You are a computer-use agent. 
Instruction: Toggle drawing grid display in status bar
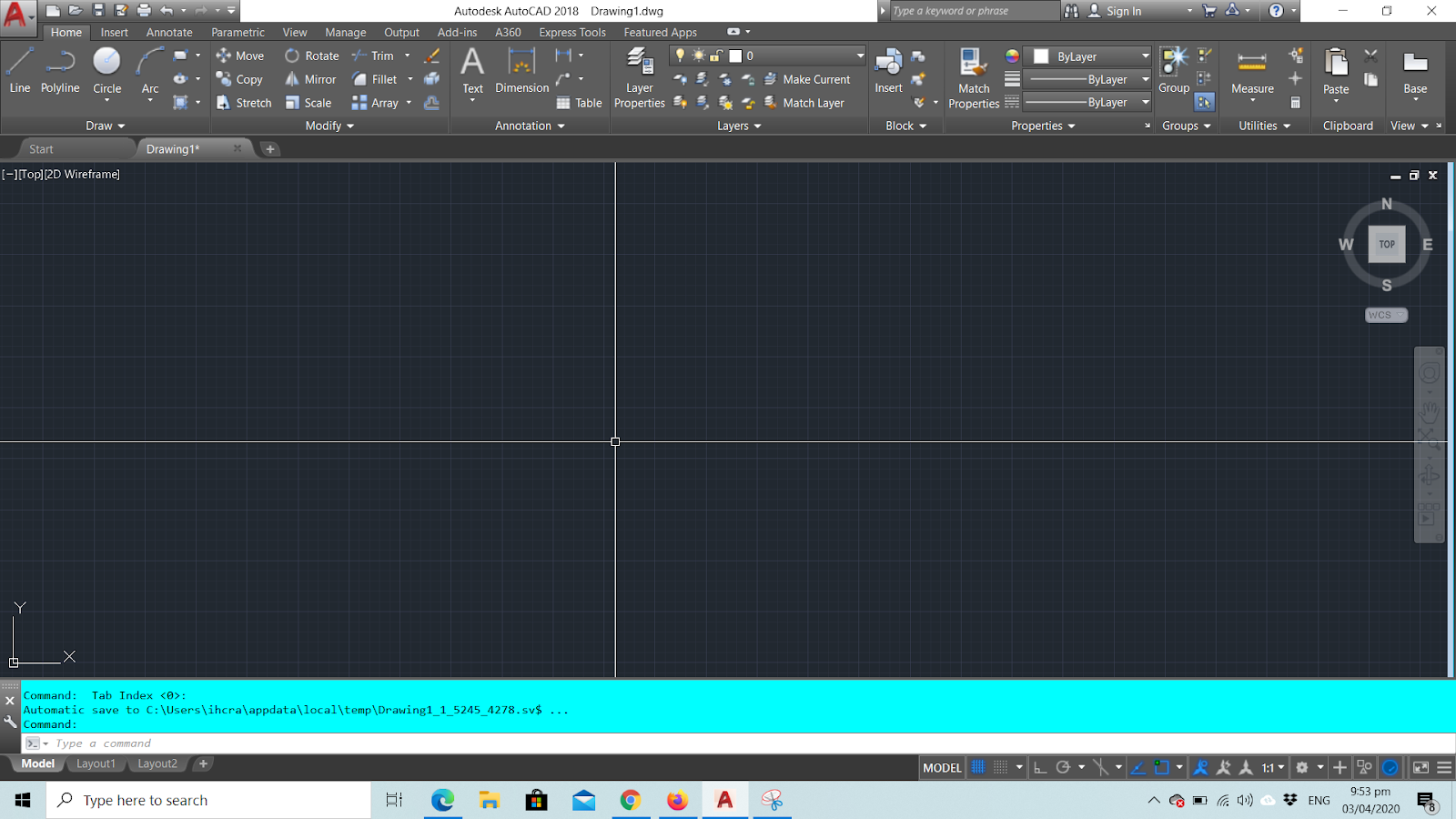click(x=978, y=767)
